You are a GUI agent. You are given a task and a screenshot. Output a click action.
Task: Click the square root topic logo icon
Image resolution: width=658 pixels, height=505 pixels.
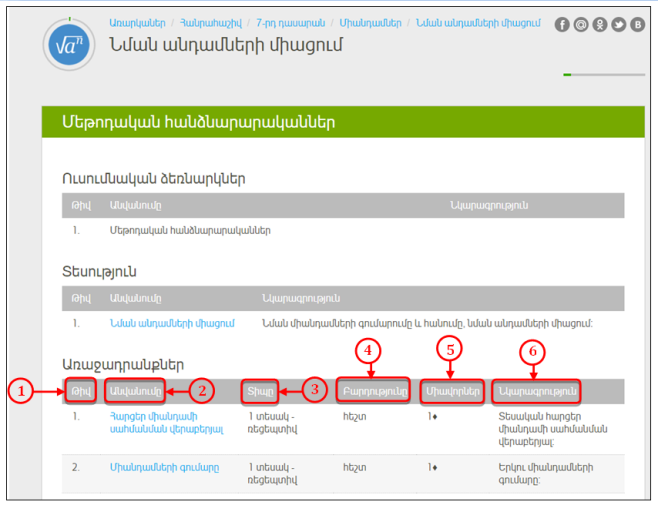pyautogui.click(x=69, y=44)
